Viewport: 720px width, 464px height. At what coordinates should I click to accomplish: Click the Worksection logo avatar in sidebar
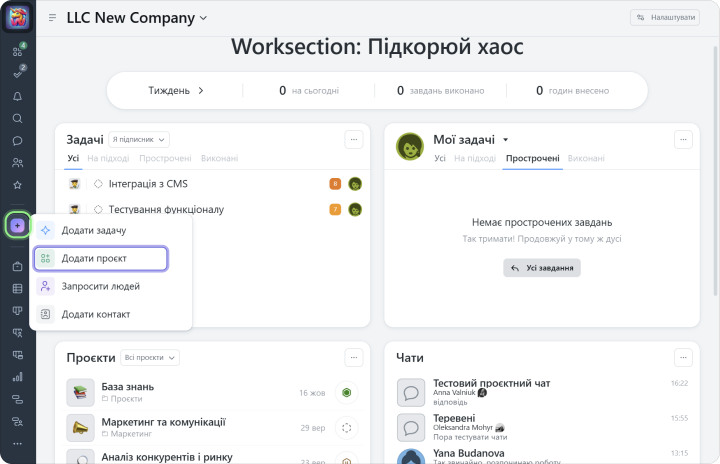pyautogui.click(x=18, y=18)
